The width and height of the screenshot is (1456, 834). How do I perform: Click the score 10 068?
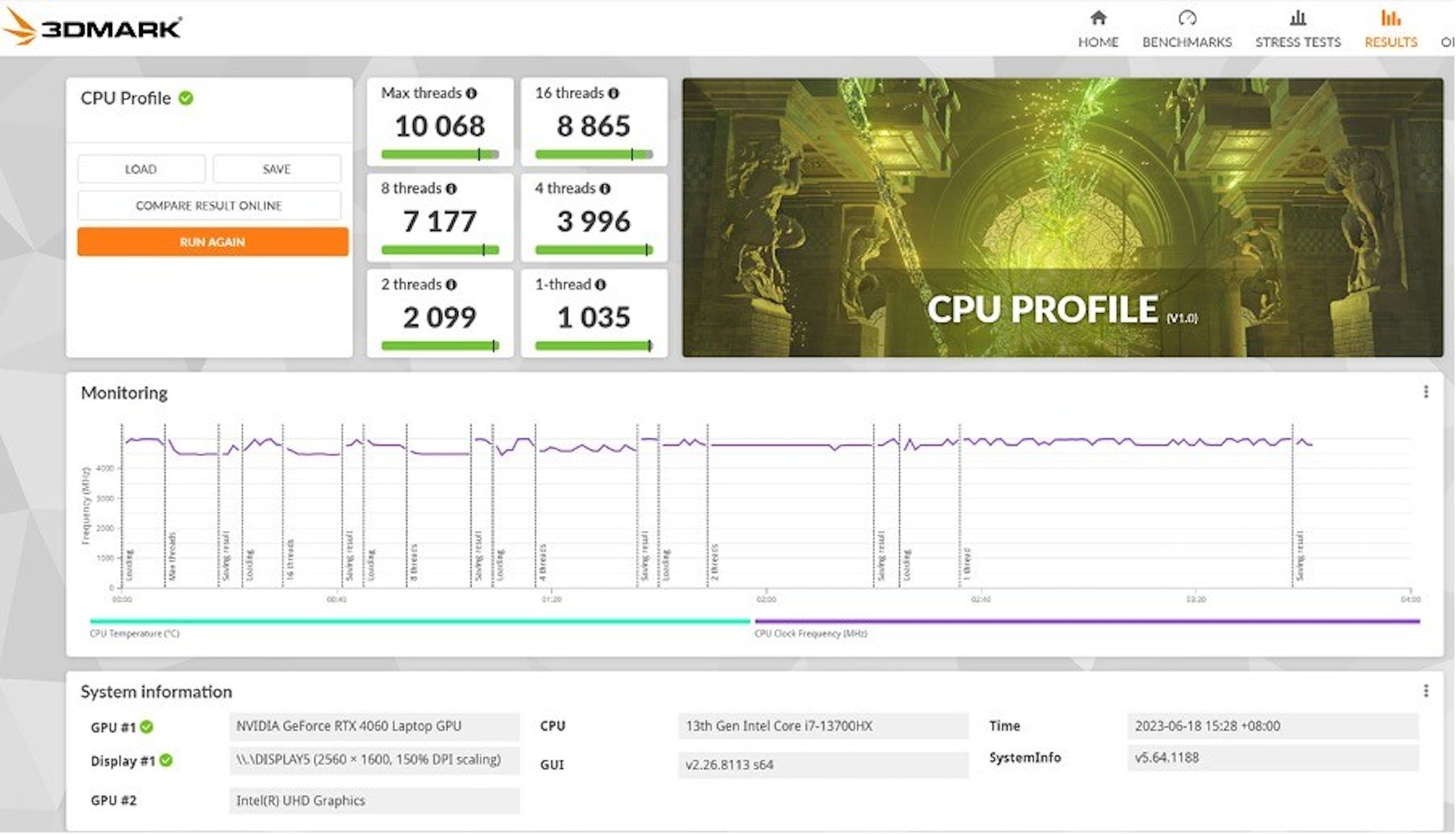click(440, 126)
